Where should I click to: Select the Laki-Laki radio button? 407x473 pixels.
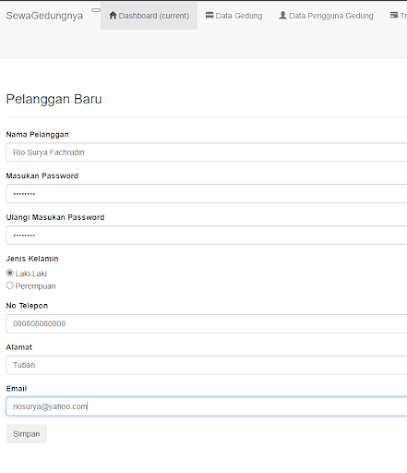click(x=10, y=273)
